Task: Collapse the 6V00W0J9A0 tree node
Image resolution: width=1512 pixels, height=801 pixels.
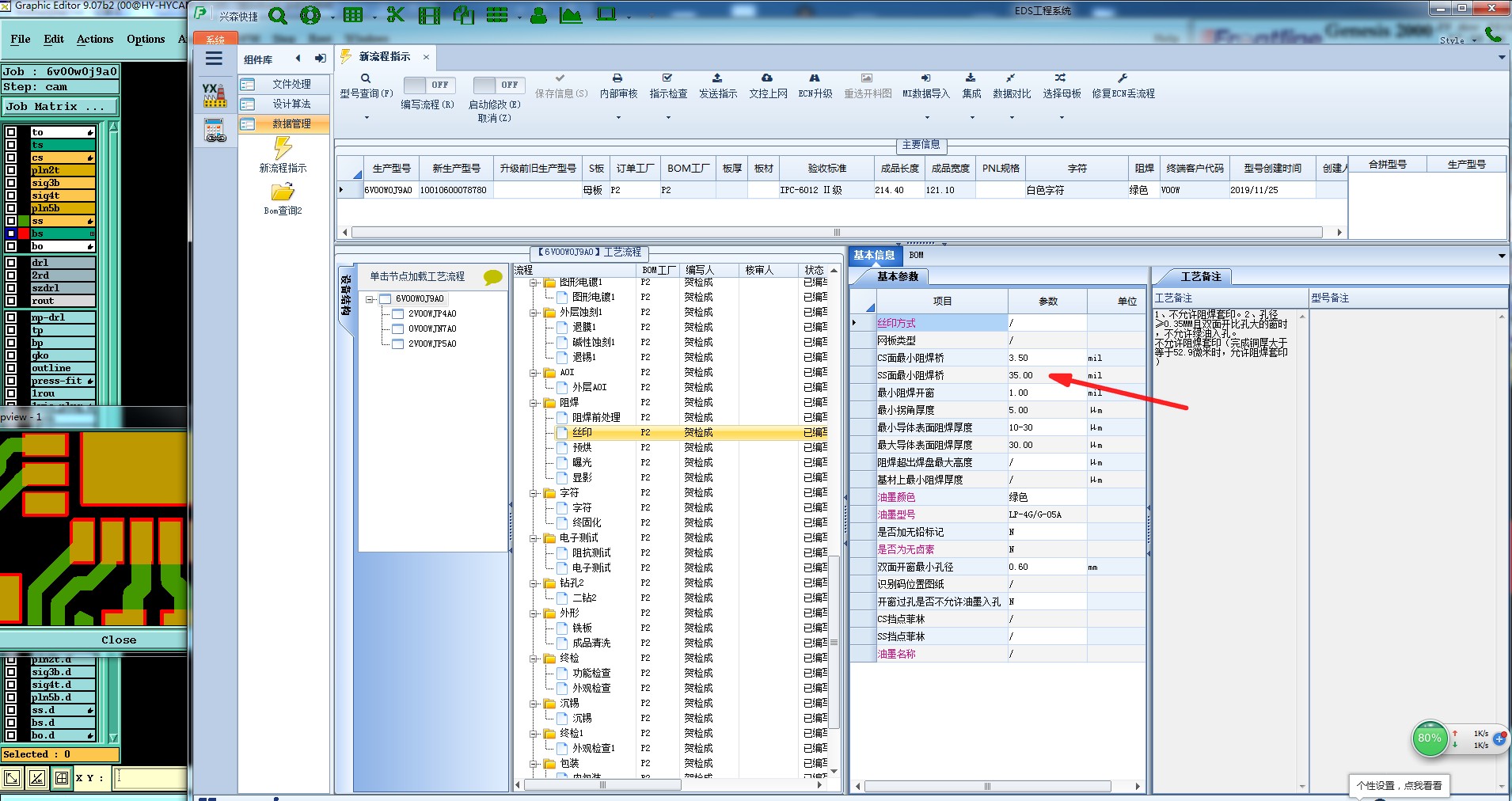Action: (370, 299)
